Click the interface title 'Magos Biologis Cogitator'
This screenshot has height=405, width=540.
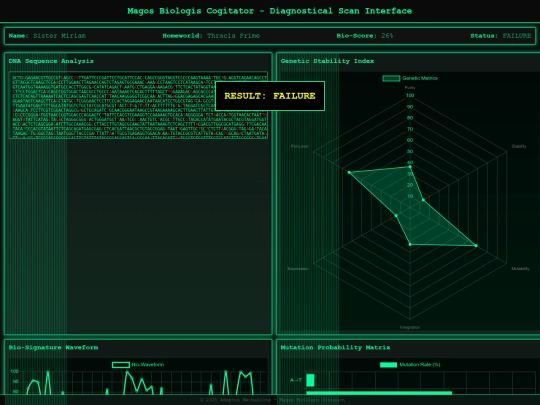(191, 11)
